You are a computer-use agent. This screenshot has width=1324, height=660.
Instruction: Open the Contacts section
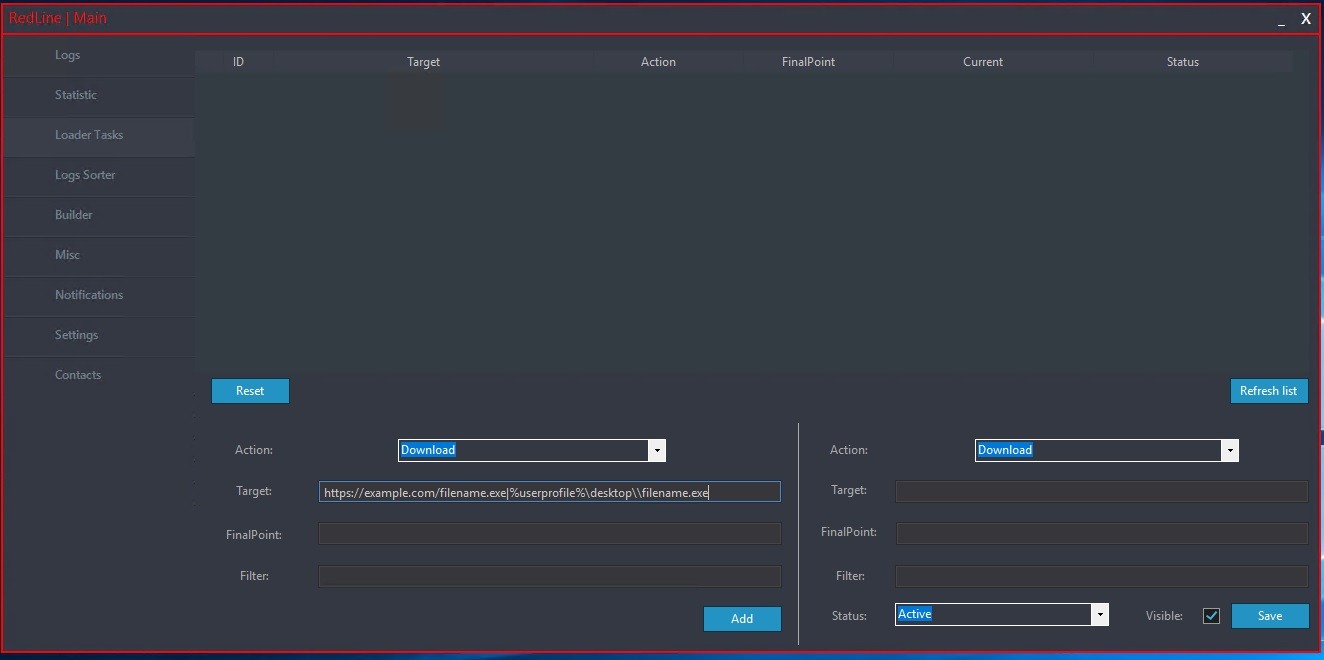point(98,375)
